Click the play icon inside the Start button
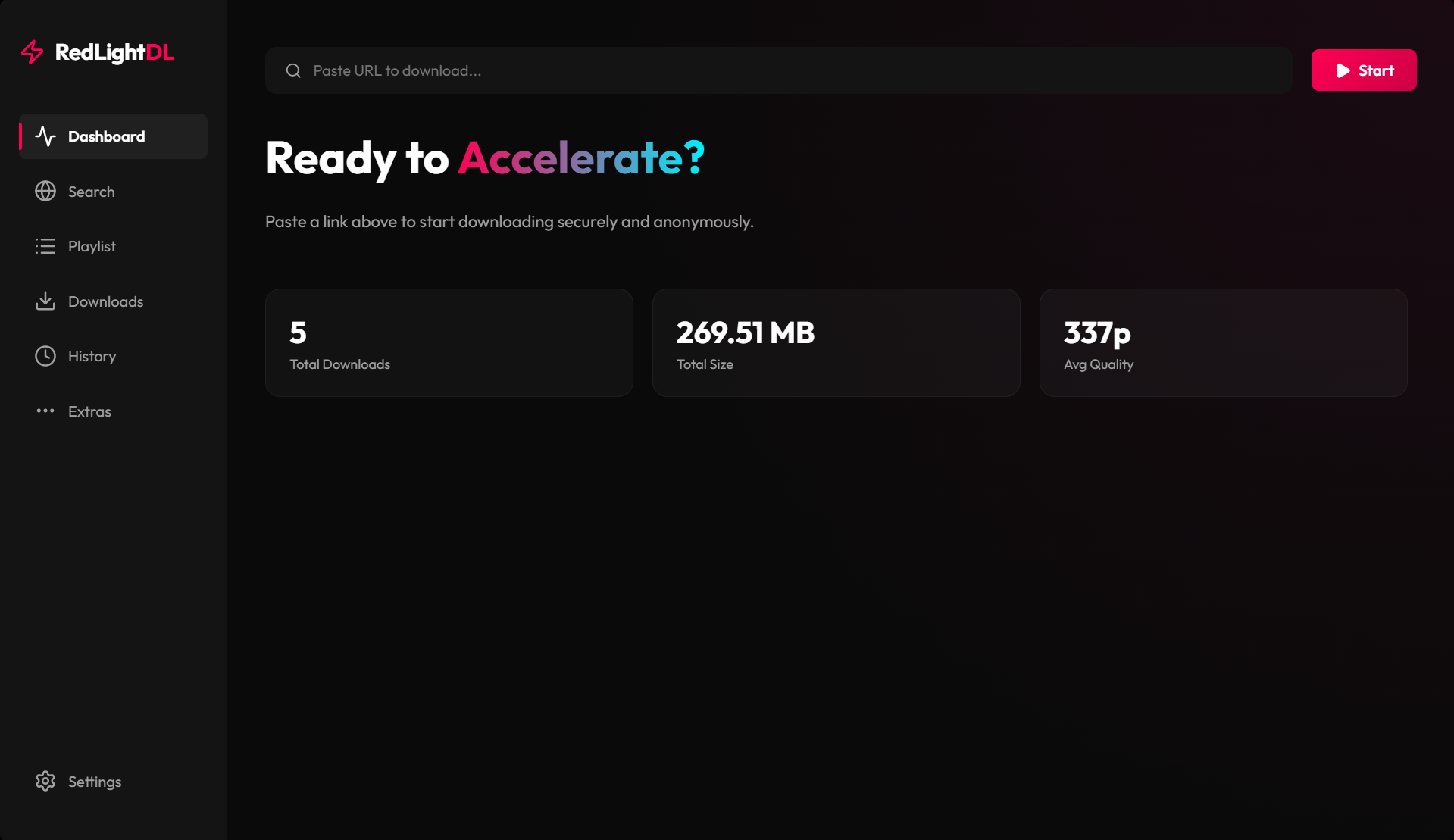Screen dimensions: 1454x840 tap(1343, 70)
